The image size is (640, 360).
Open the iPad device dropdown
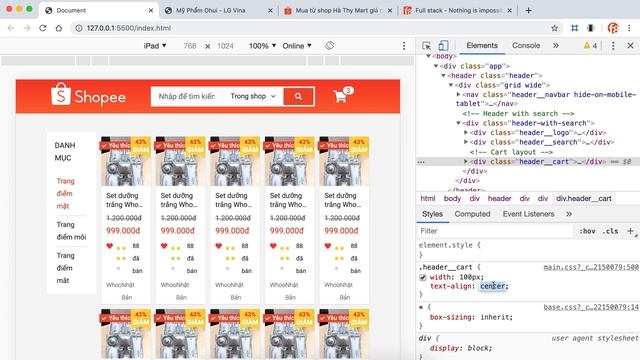(155, 46)
